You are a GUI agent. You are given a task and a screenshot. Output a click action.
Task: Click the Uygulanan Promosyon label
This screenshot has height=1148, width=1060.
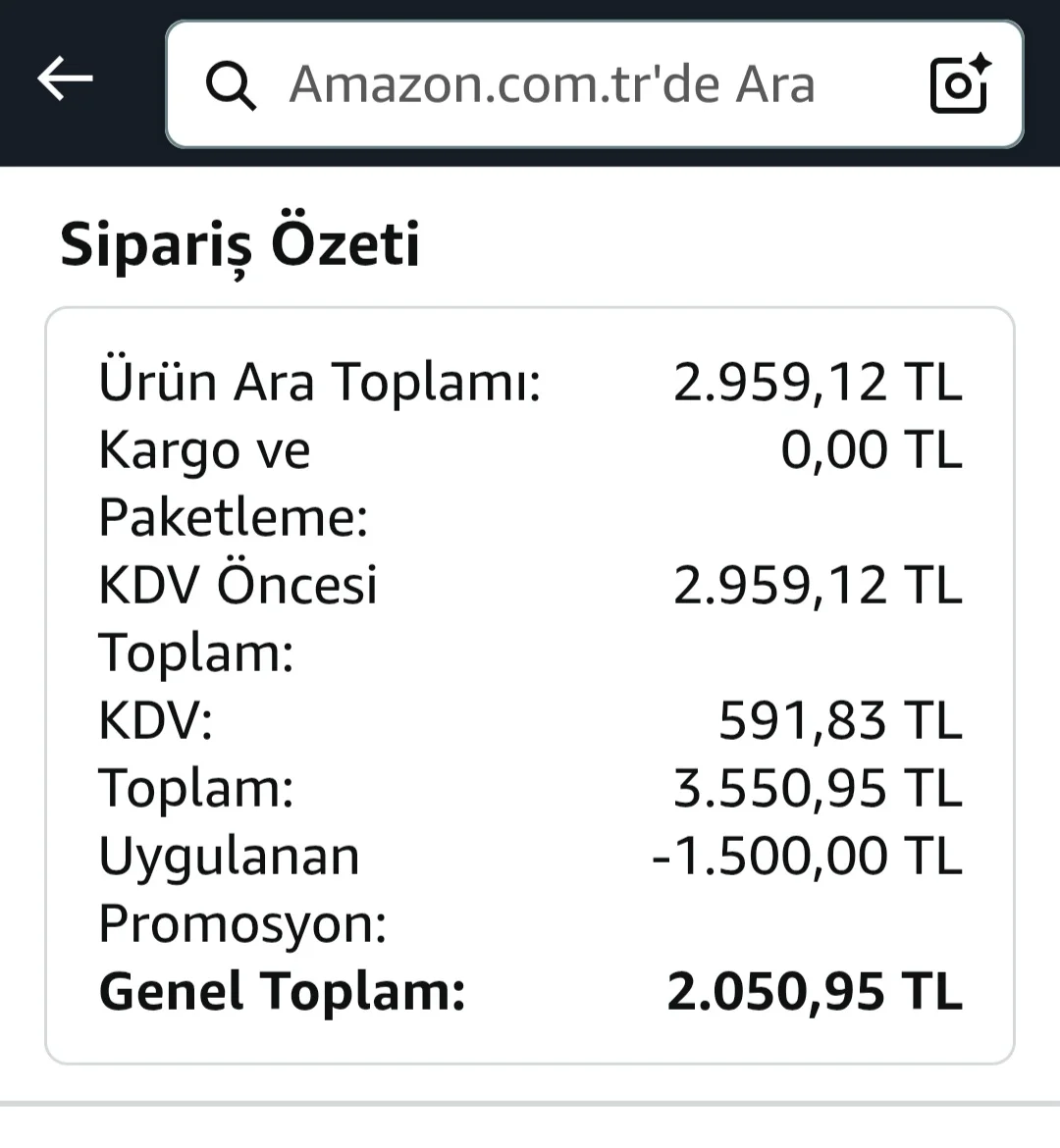click(241, 889)
